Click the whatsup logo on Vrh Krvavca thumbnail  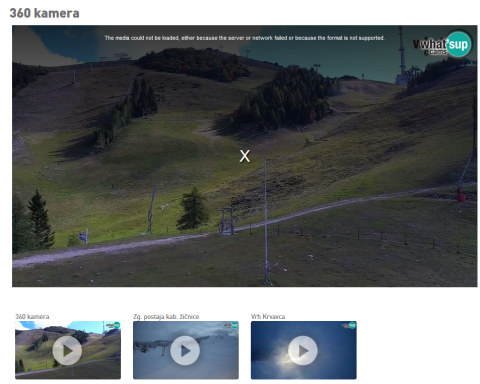pyautogui.click(x=349, y=325)
